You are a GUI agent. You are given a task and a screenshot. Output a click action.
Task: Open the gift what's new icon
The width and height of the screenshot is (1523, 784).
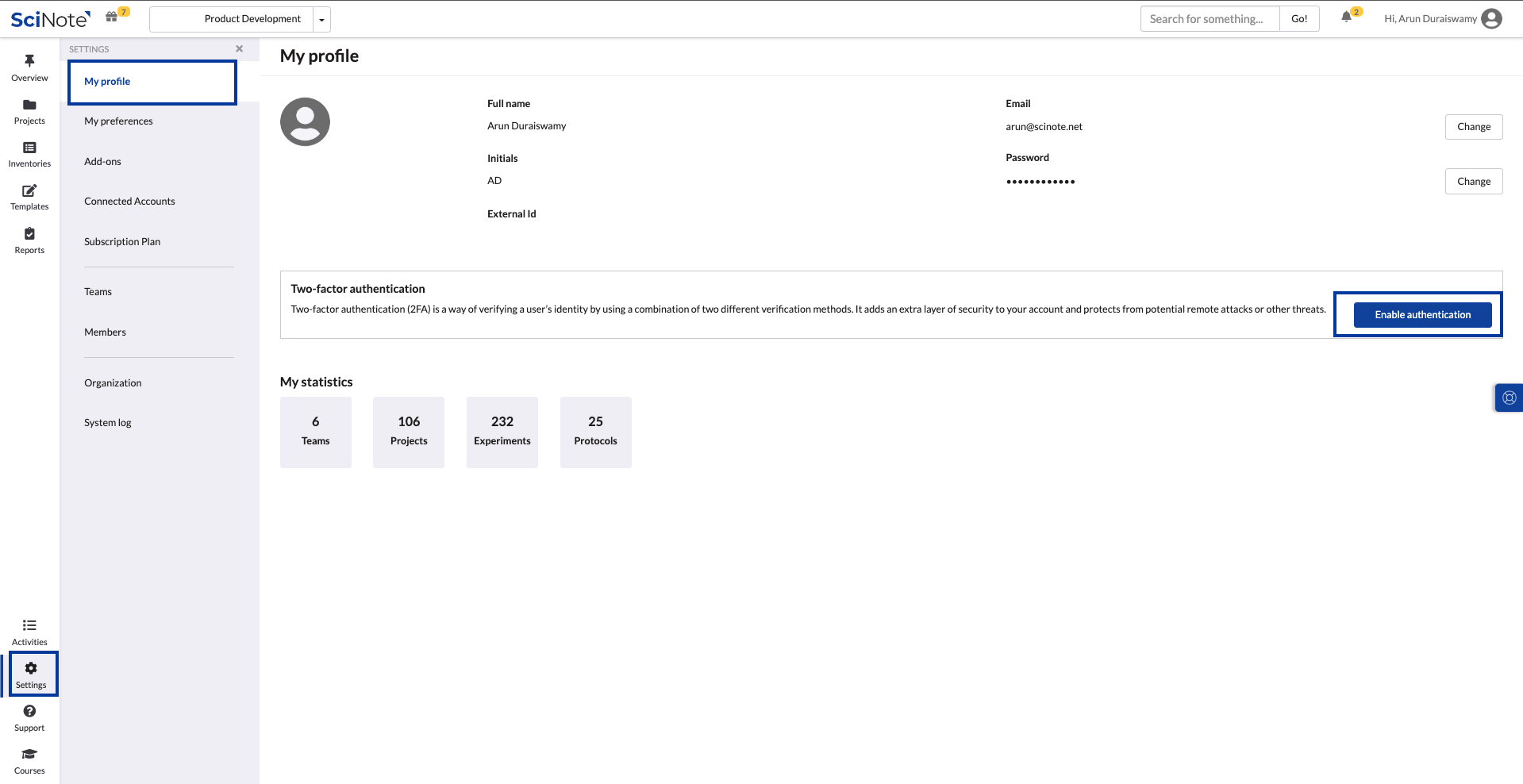click(x=112, y=17)
